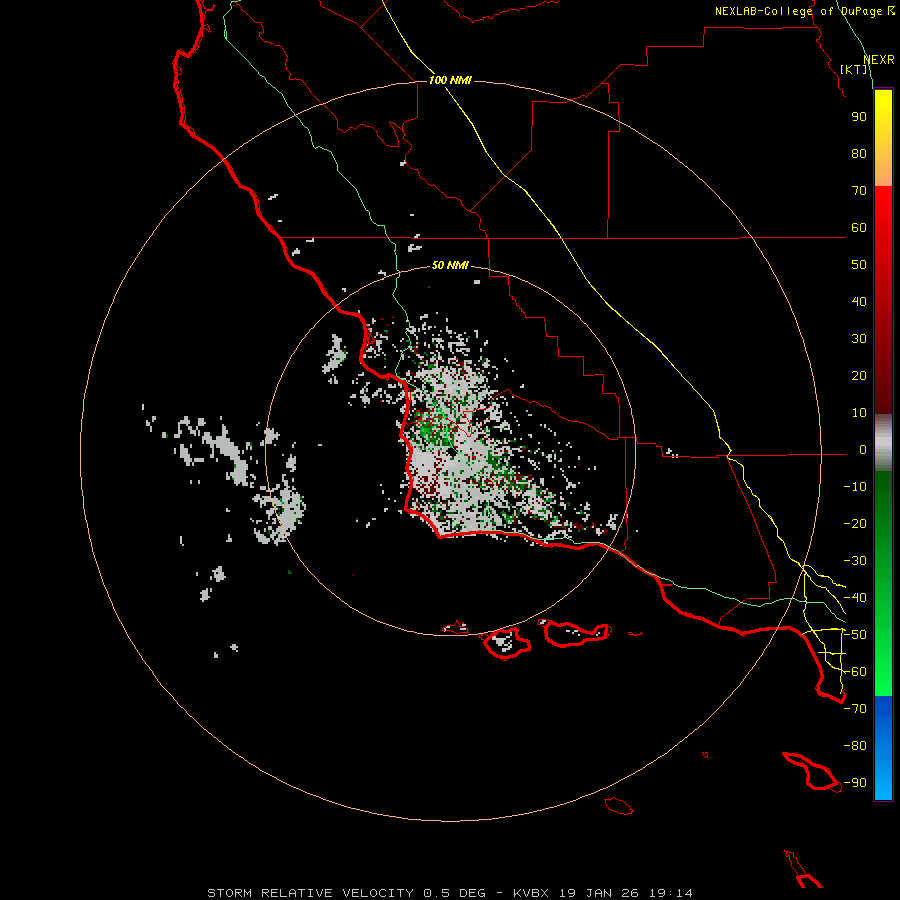Click the -40 value on velocity scale

(855, 598)
